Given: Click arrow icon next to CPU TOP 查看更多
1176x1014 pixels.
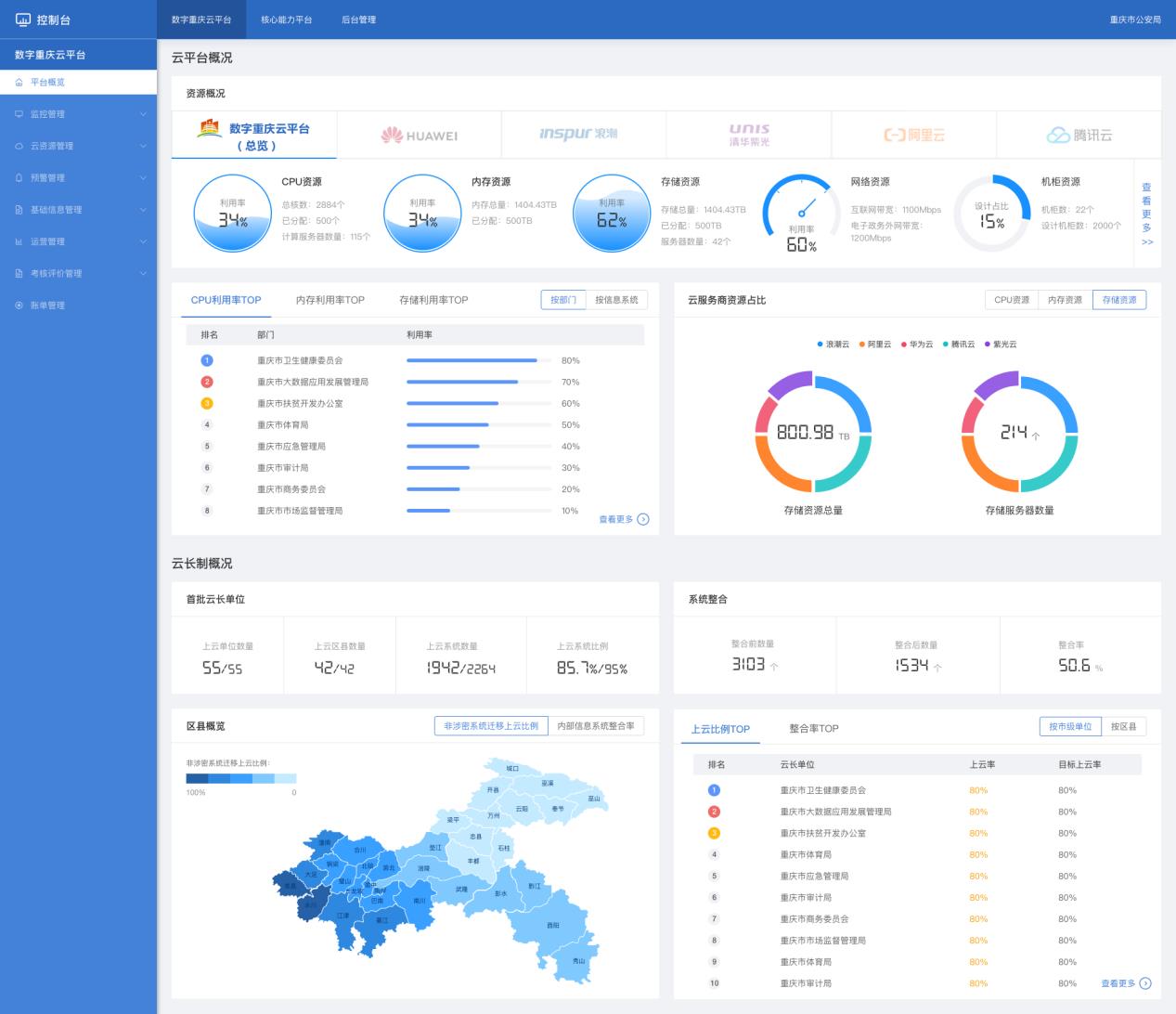Looking at the screenshot, I should [x=643, y=519].
